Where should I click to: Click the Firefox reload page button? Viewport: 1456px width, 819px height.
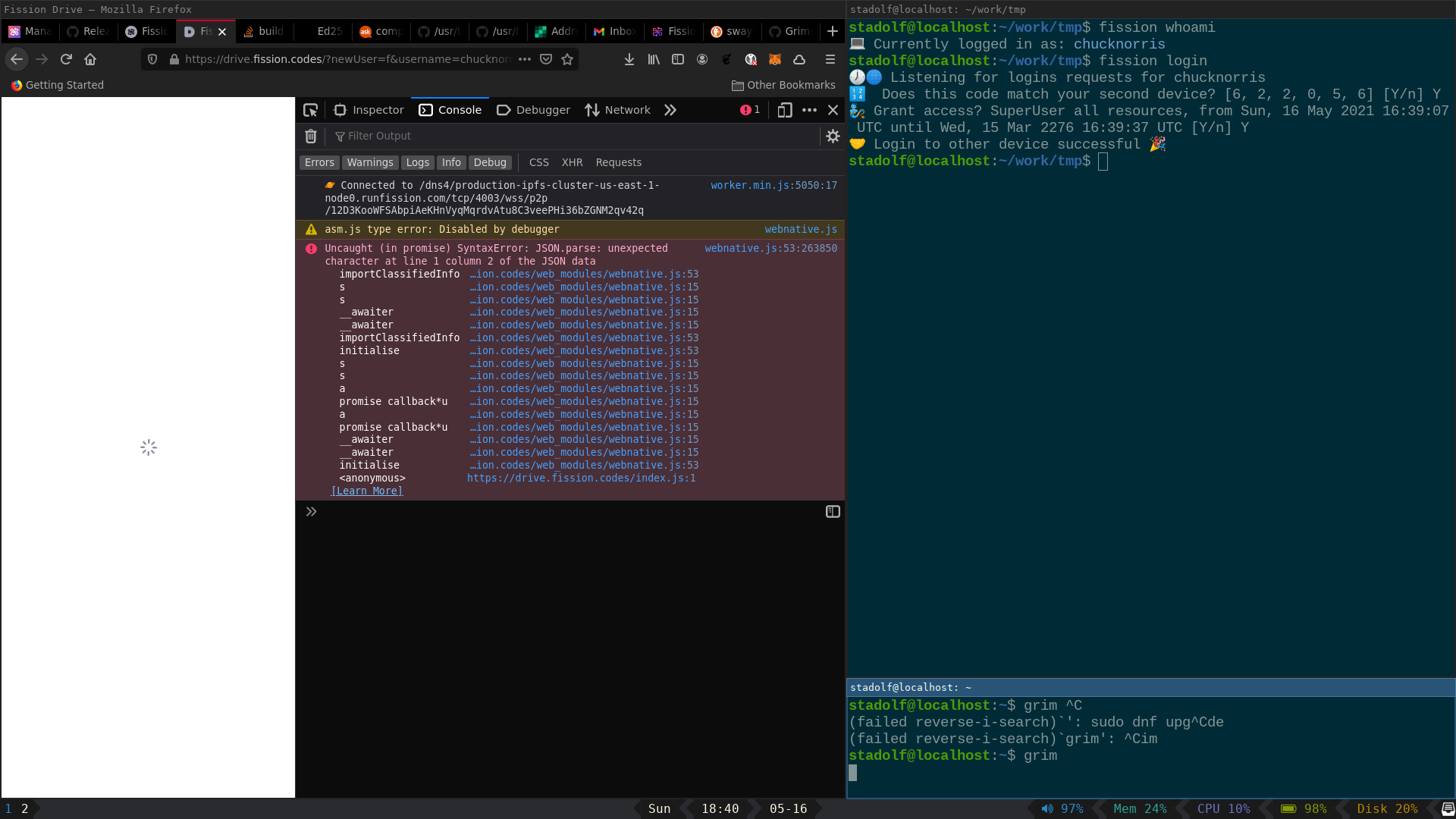[66, 59]
